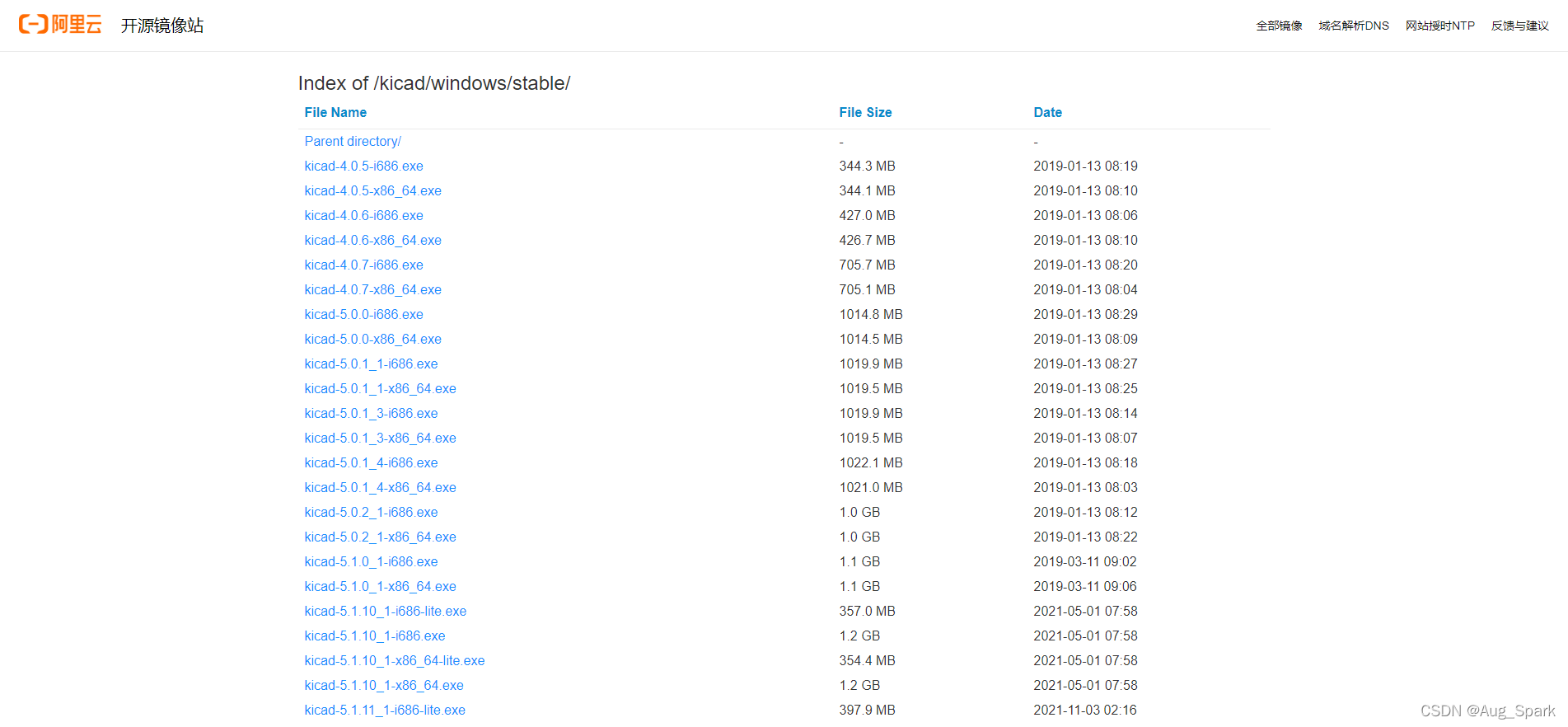Select the 1014.8 MB file size text
The height and width of the screenshot is (727, 1568).
tap(871, 314)
